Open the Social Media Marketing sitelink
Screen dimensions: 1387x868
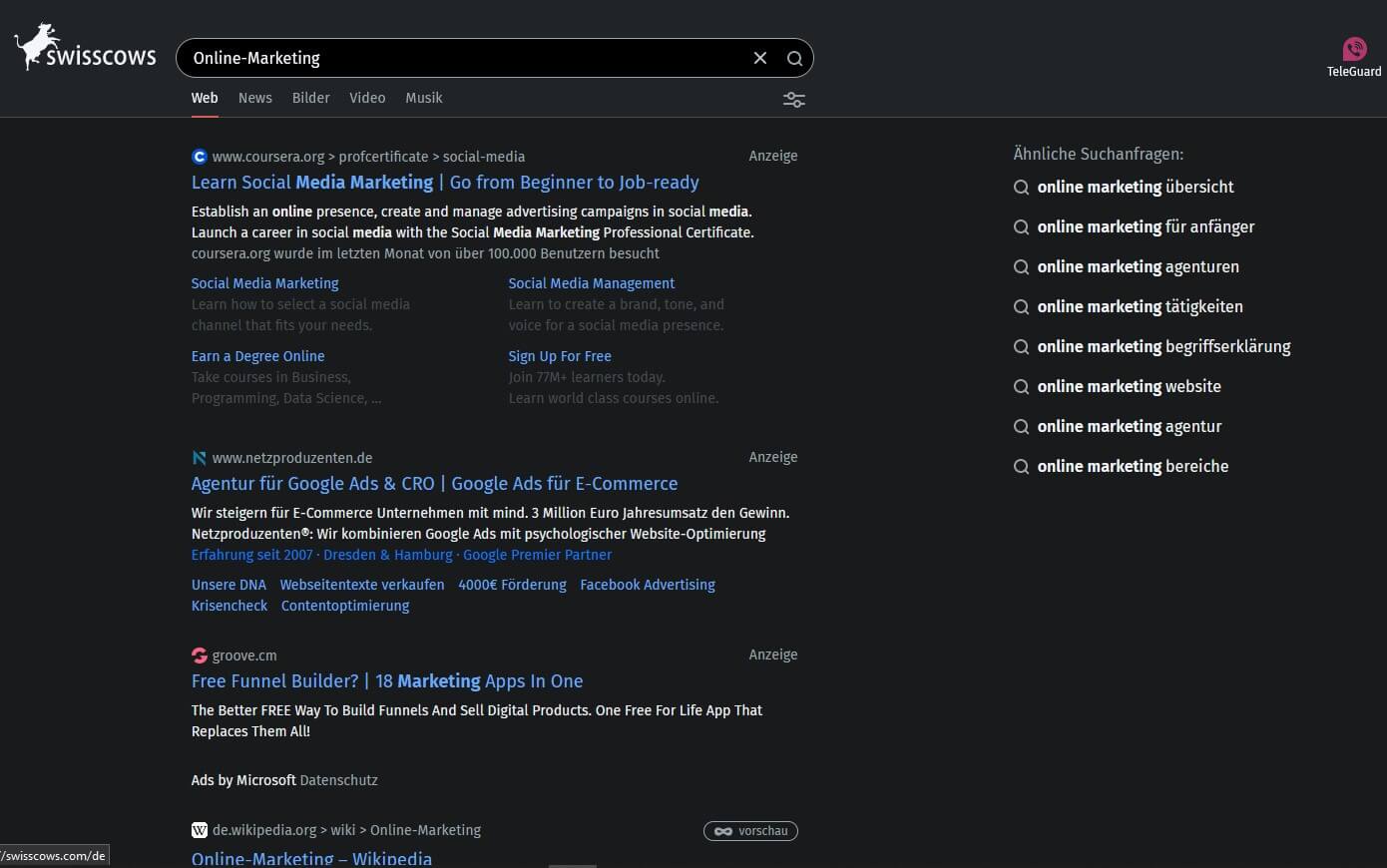264,283
